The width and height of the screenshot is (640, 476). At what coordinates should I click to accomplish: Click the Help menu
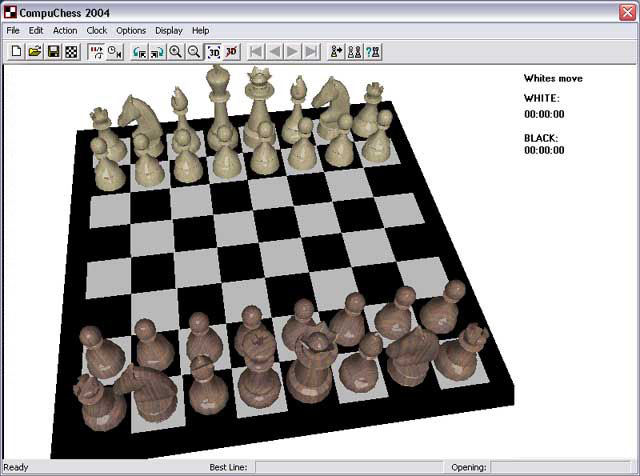201,31
